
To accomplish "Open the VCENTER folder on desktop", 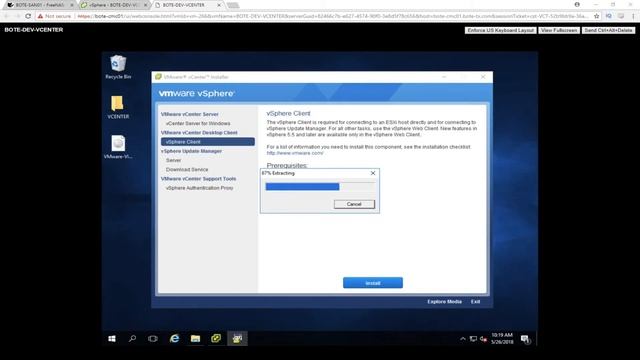I will point(118,107).
